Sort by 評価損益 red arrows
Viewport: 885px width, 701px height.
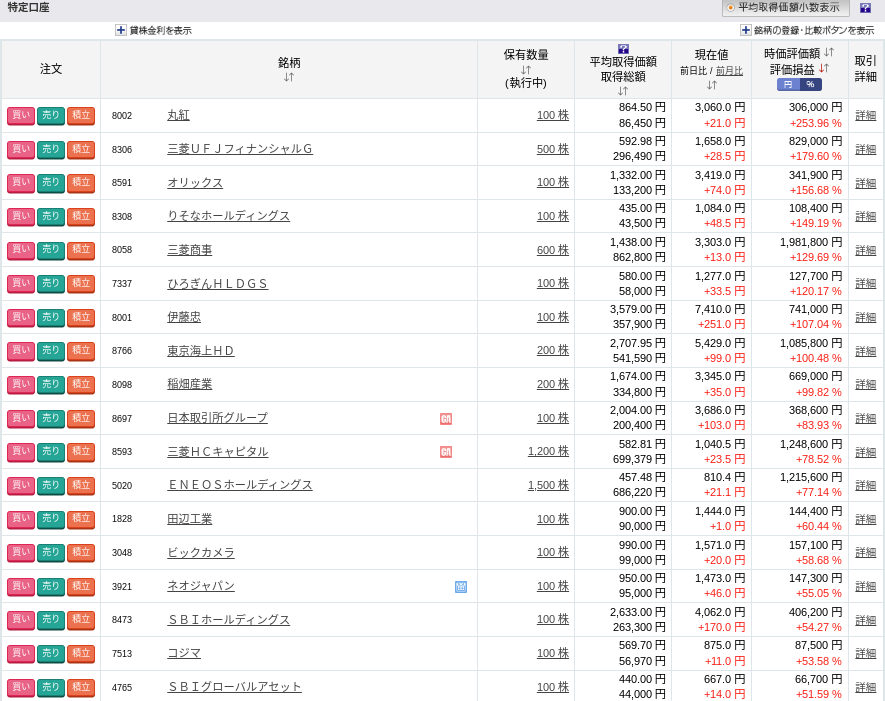coord(824,68)
